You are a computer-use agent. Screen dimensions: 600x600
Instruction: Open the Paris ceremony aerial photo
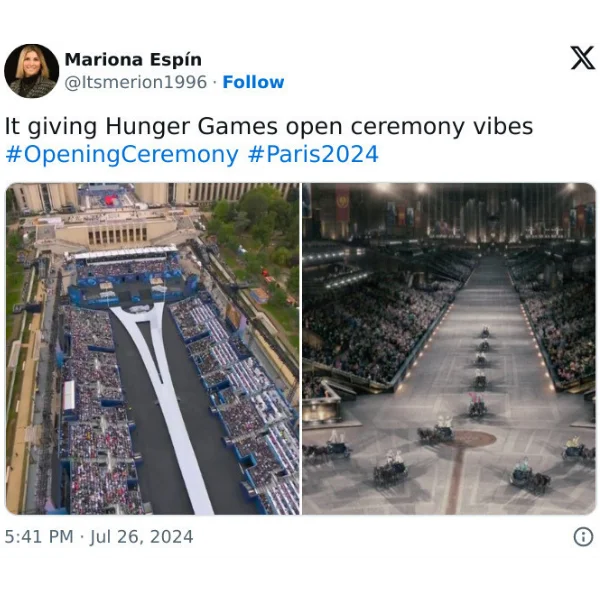click(x=153, y=349)
